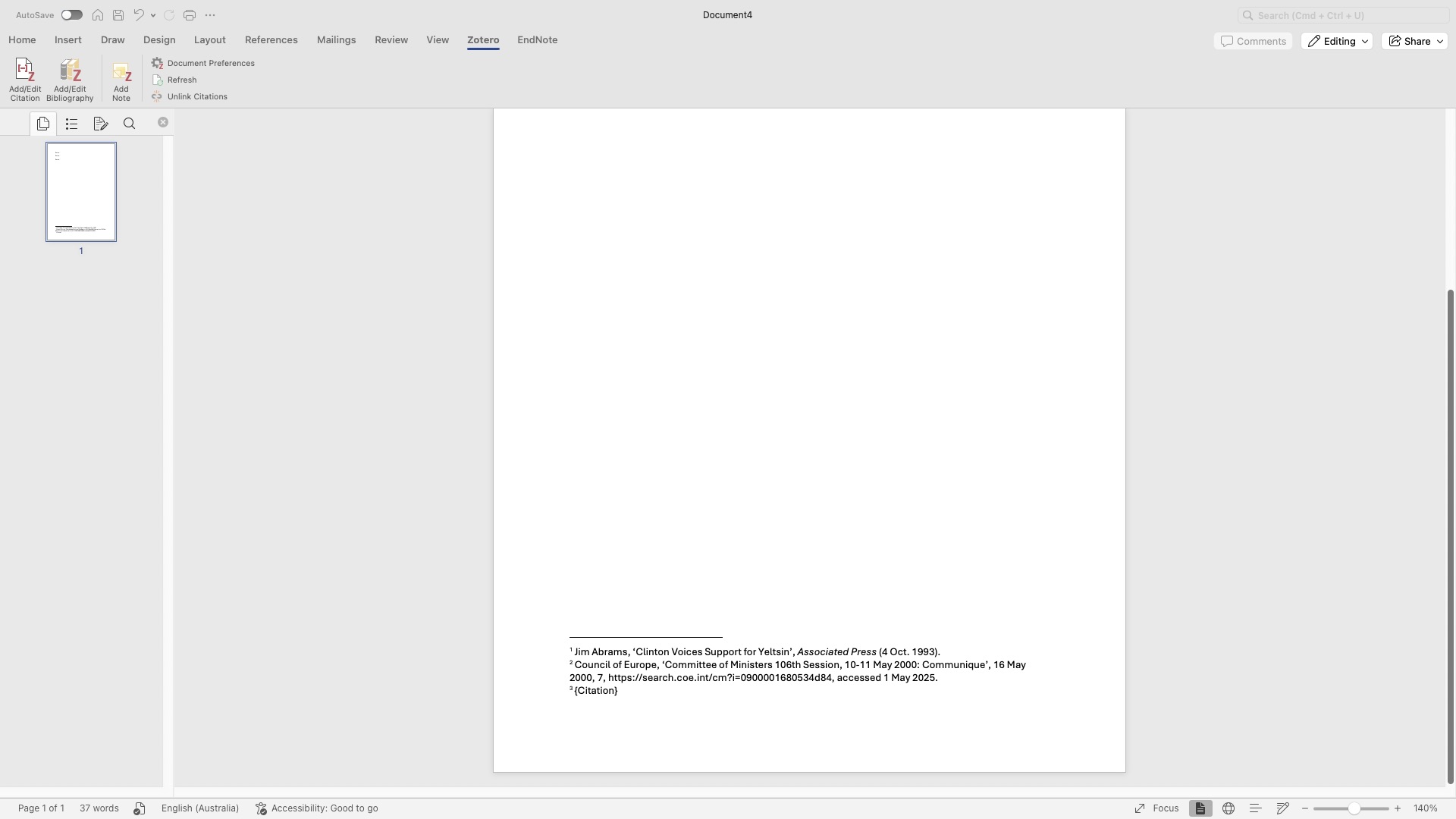Click Unlink Citations button
Viewport: 1456px width, 819px height.
pos(196,97)
